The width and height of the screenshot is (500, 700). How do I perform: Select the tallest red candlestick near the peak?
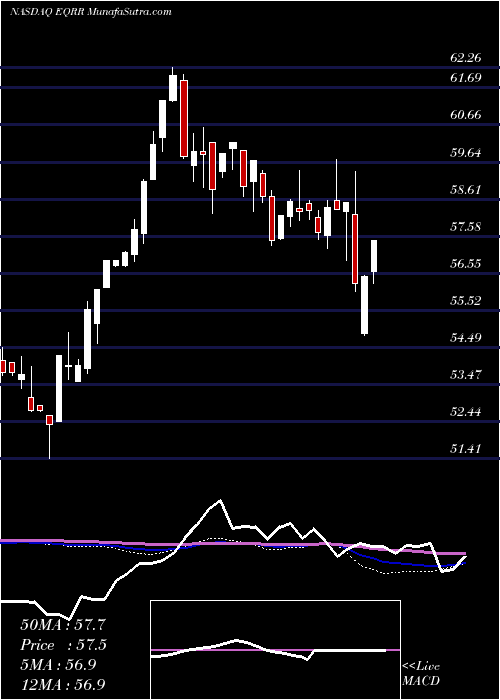184,118
